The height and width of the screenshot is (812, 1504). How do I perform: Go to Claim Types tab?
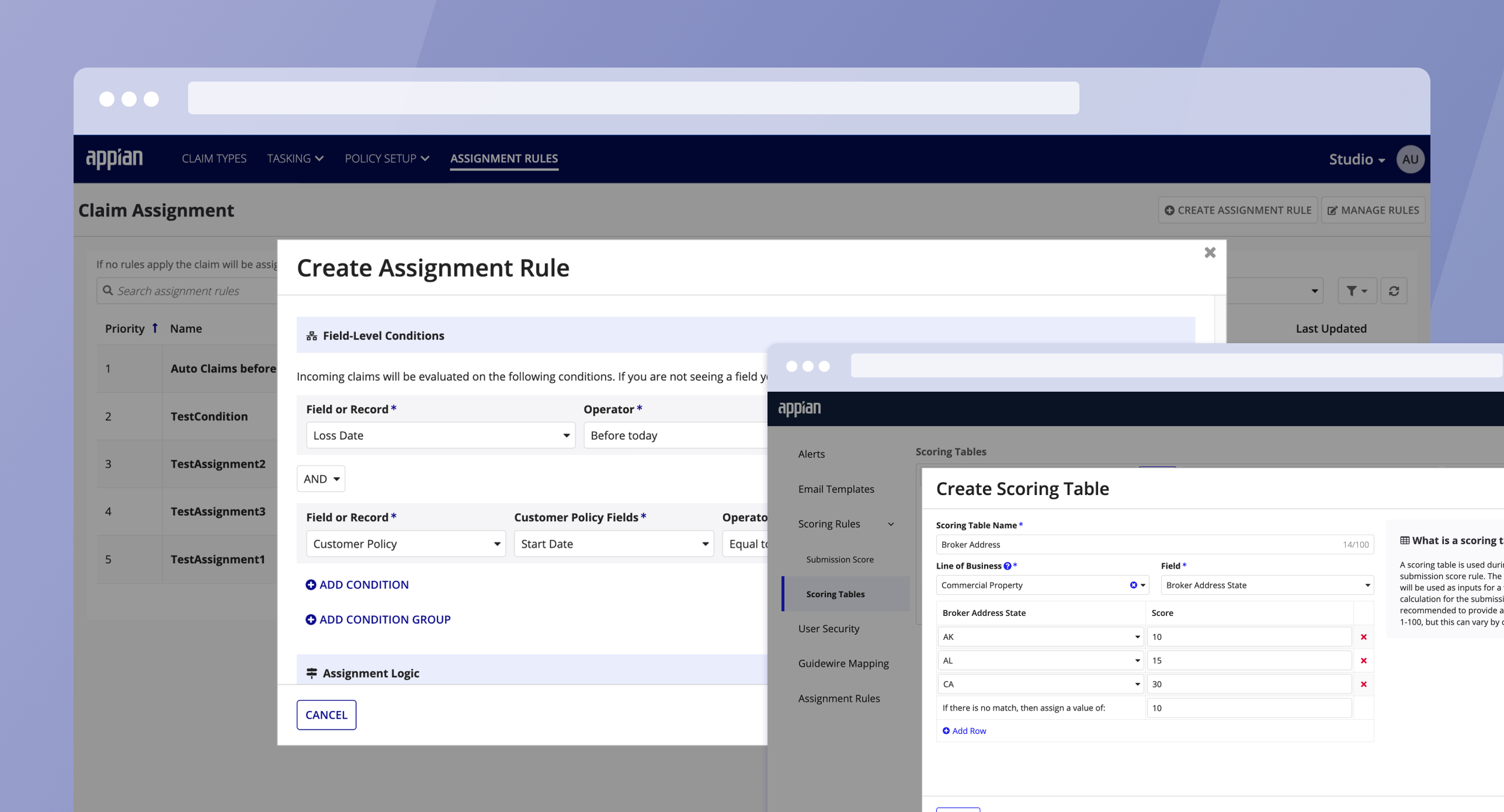tap(214, 159)
